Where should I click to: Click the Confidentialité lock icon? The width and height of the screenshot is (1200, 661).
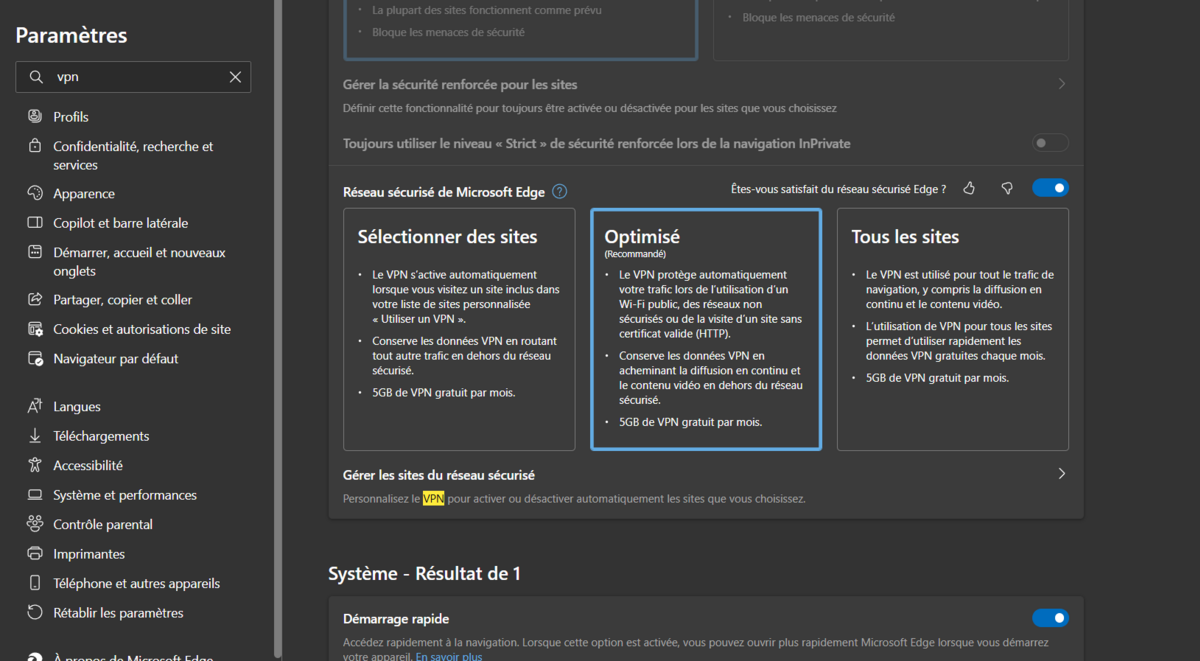35,147
